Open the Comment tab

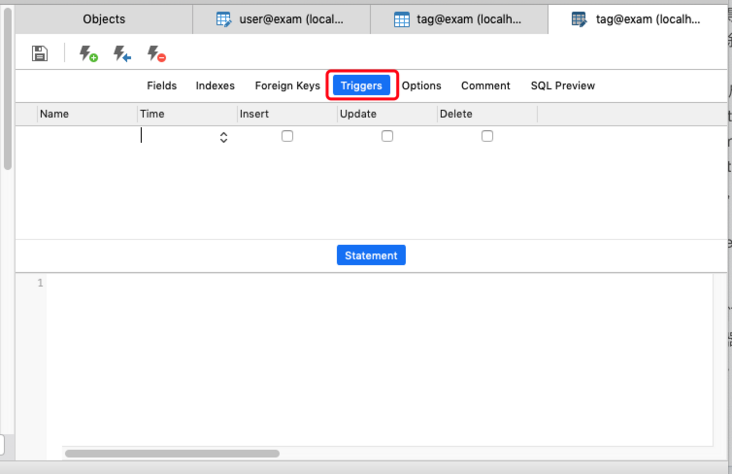(x=486, y=85)
